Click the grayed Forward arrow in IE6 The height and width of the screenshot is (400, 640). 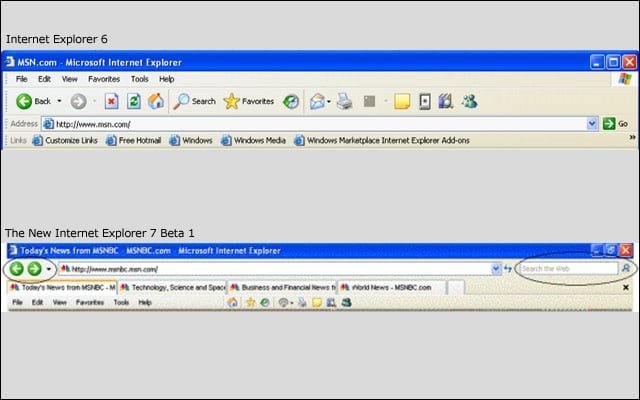pyautogui.click(x=78, y=101)
